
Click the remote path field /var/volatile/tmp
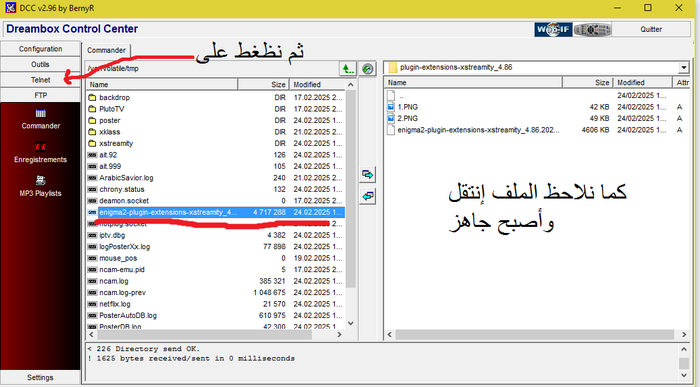coord(212,69)
